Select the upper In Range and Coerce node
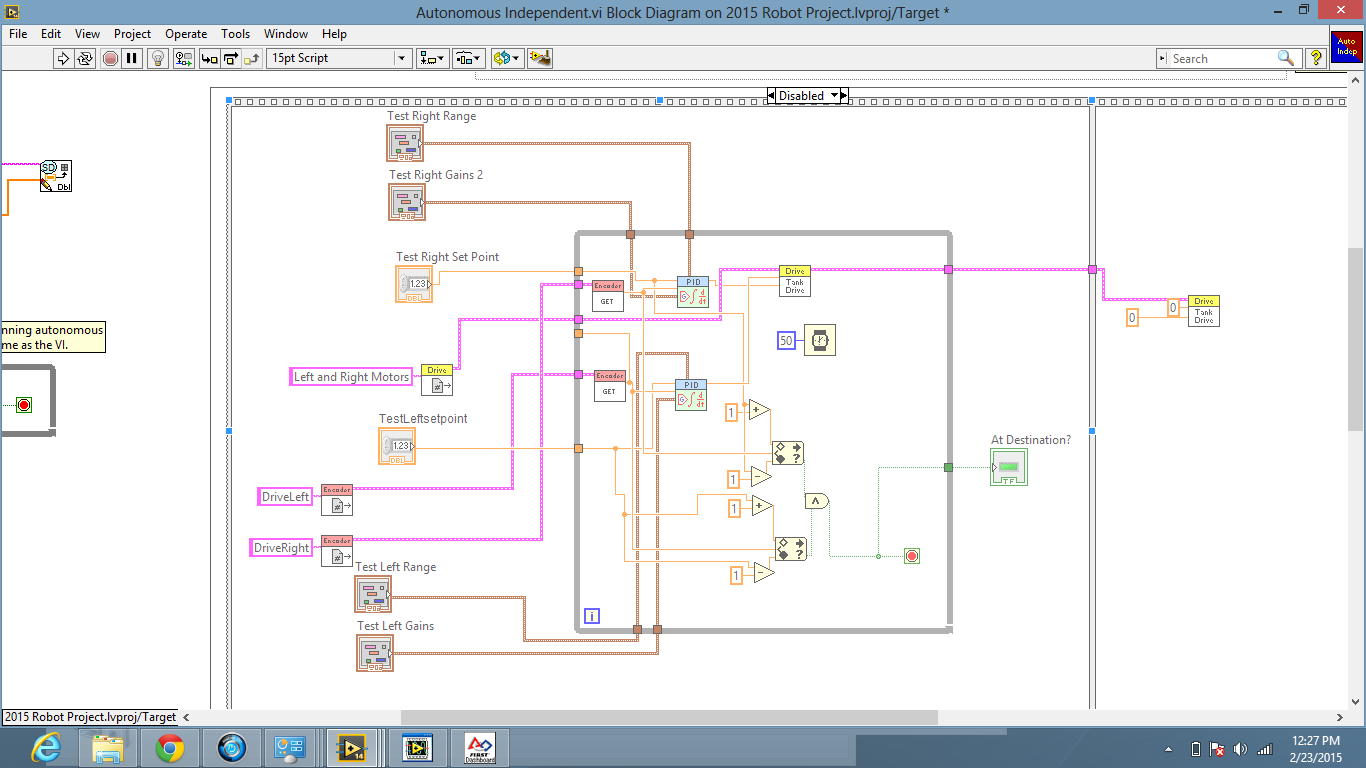The height and width of the screenshot is (768, 1366). coord(788,453)
